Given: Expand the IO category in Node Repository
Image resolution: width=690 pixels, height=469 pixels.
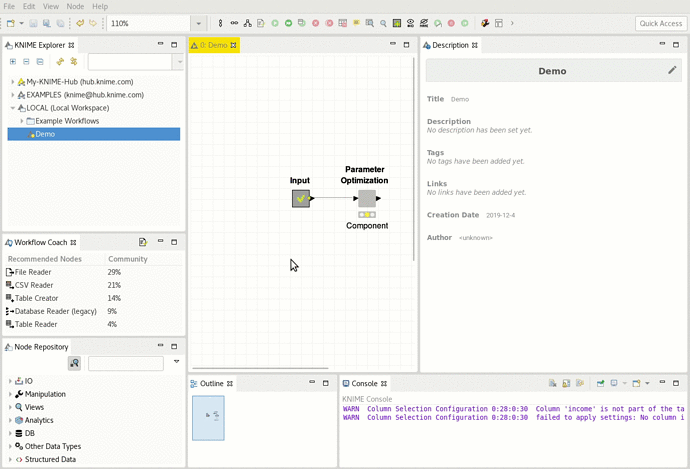Looking at the screenshot, I should pyautogui.click(x=10, y=381).
